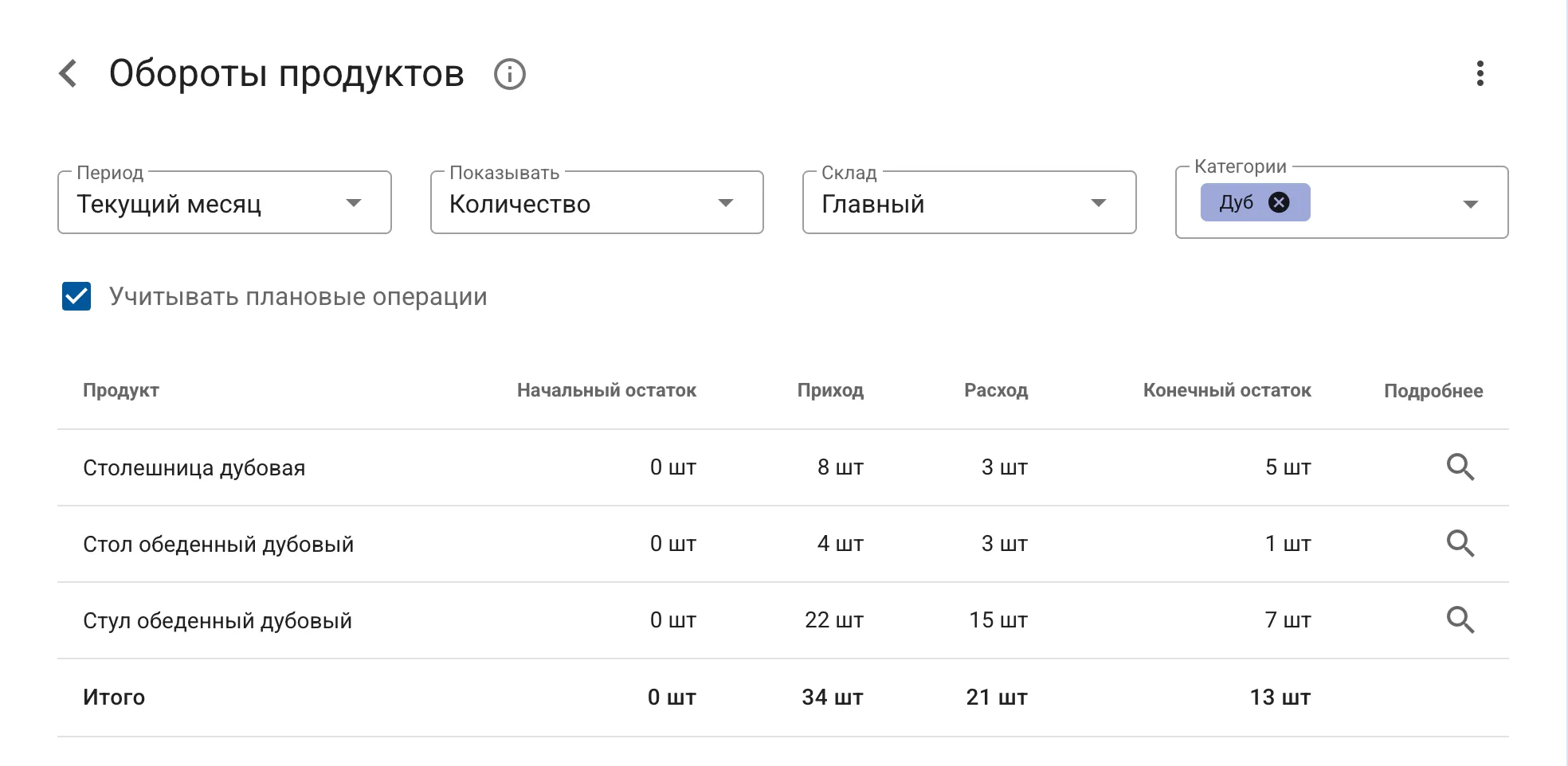
Task: Open details for Стол обеденный дубовый via magnifier
Action: click(1461, 544)
